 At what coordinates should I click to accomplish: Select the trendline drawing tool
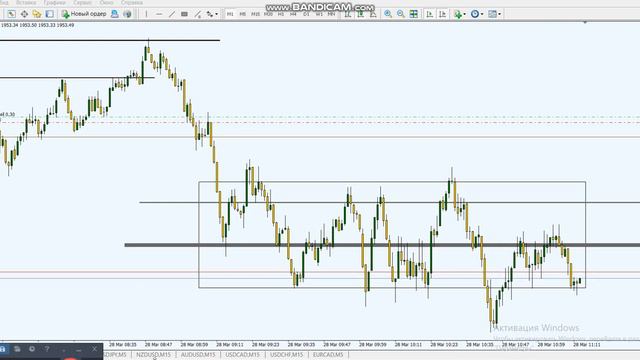172,14
